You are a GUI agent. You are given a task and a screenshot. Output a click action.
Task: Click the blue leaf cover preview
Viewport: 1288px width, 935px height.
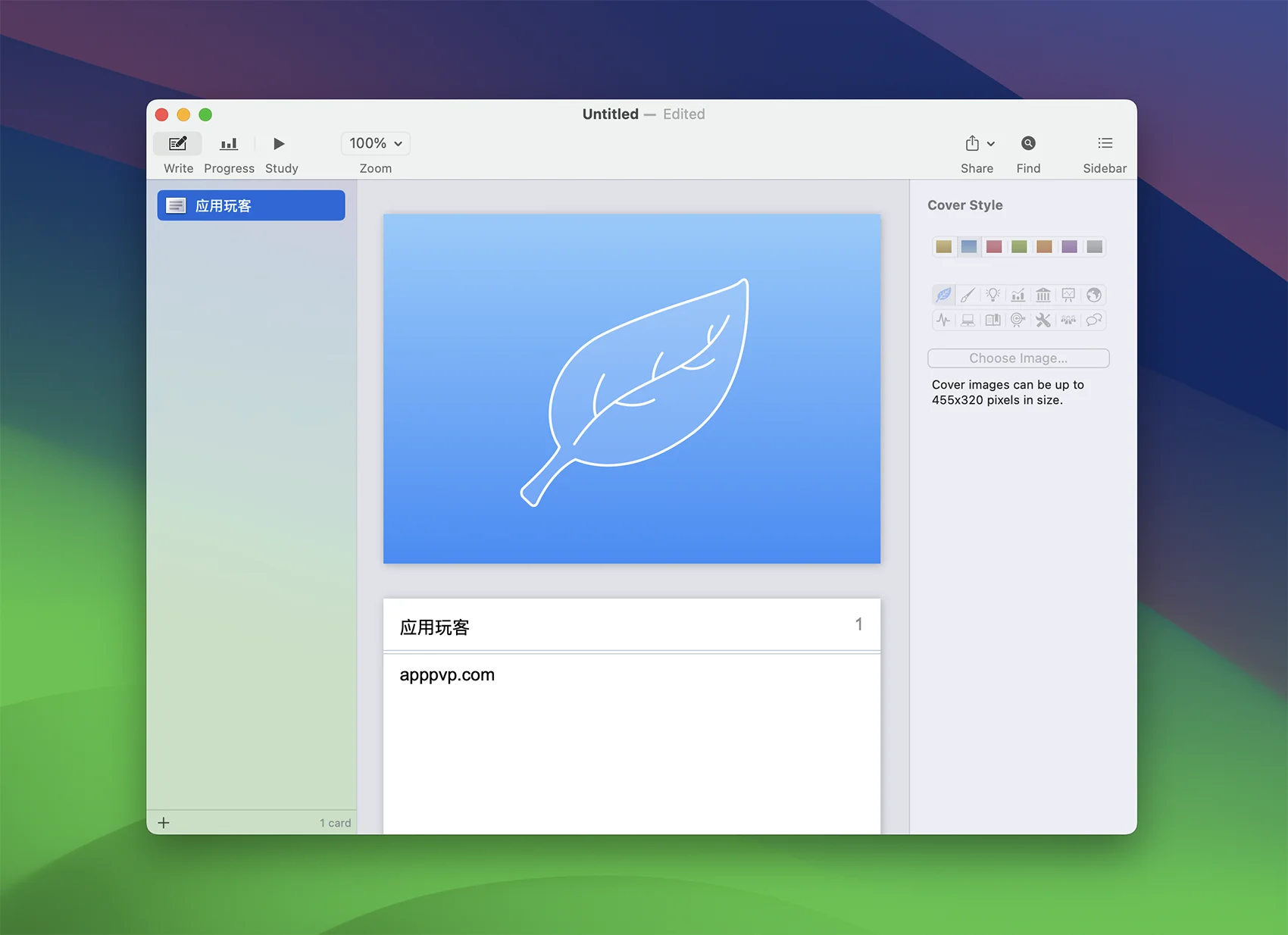(x=632, y=389)
